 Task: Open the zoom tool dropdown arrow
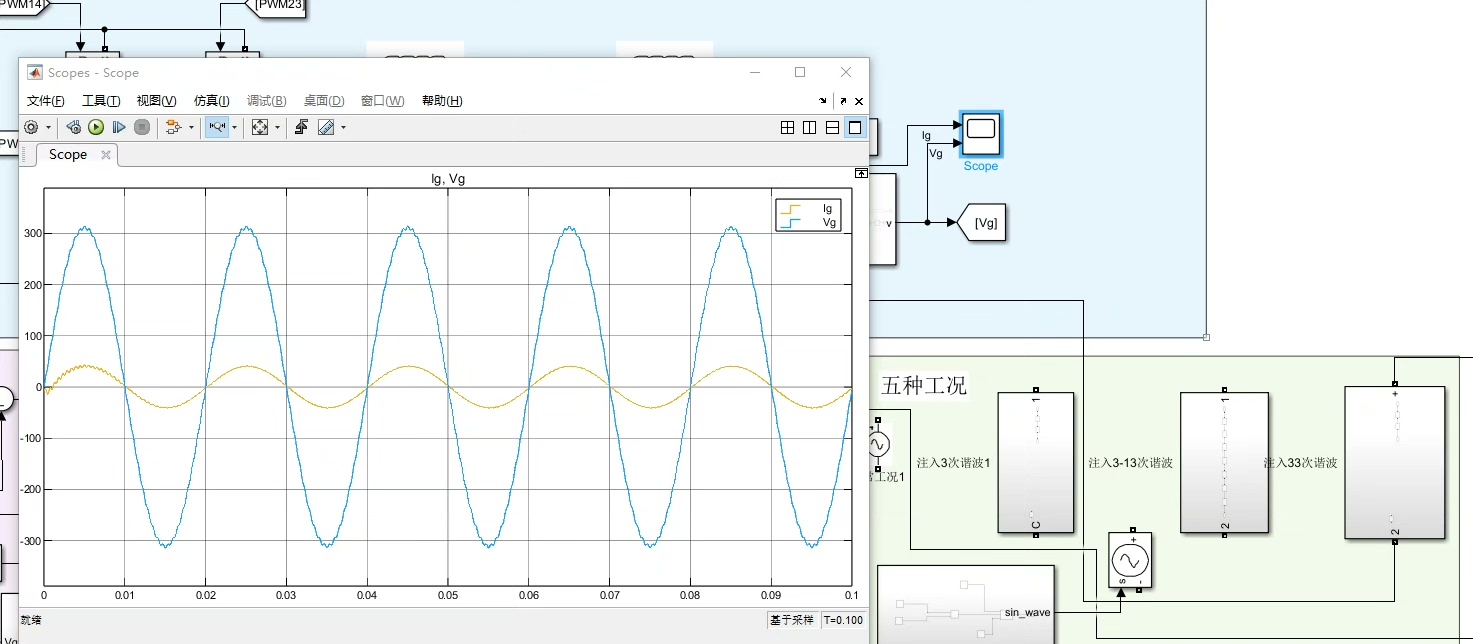click(x=235, y=127)
